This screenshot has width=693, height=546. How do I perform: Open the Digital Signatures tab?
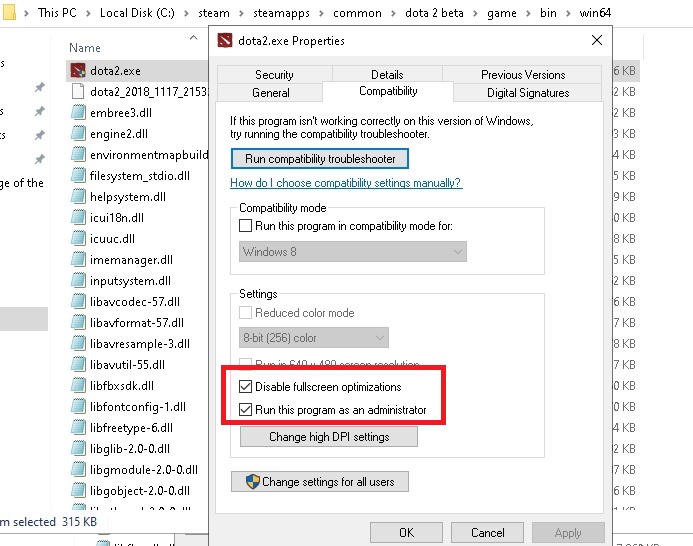[528, 92]
